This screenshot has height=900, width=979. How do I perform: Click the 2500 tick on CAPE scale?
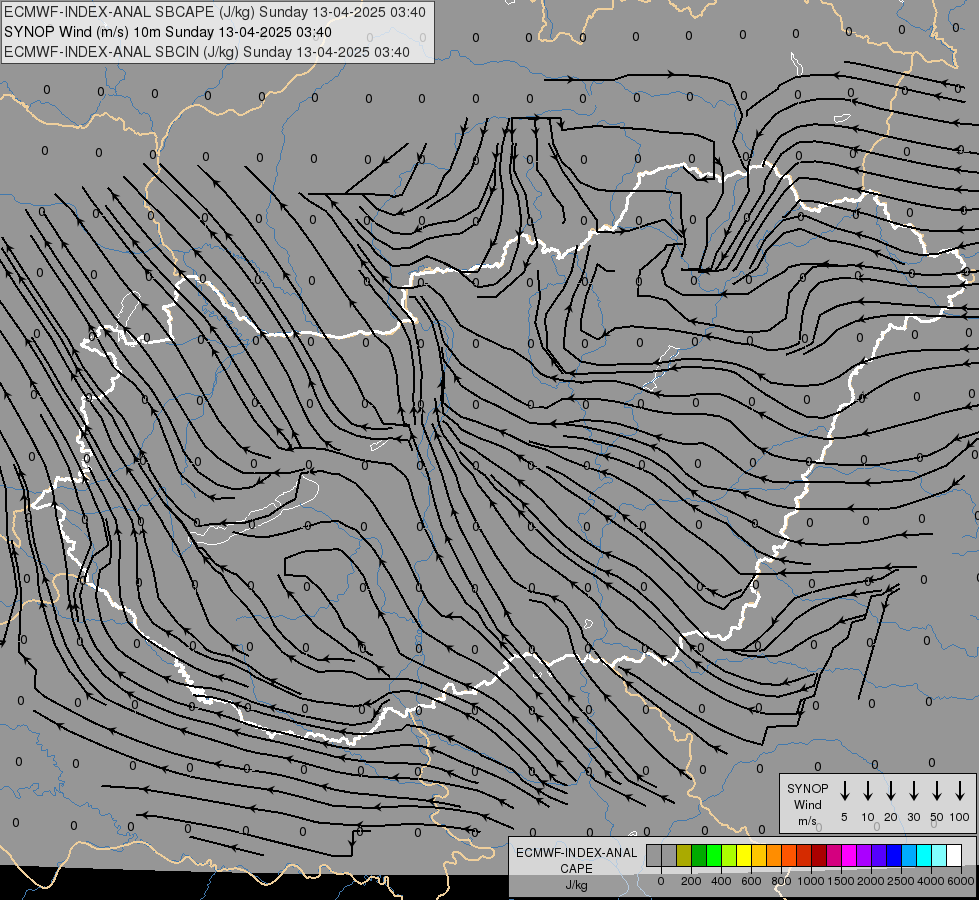[901, 881]
